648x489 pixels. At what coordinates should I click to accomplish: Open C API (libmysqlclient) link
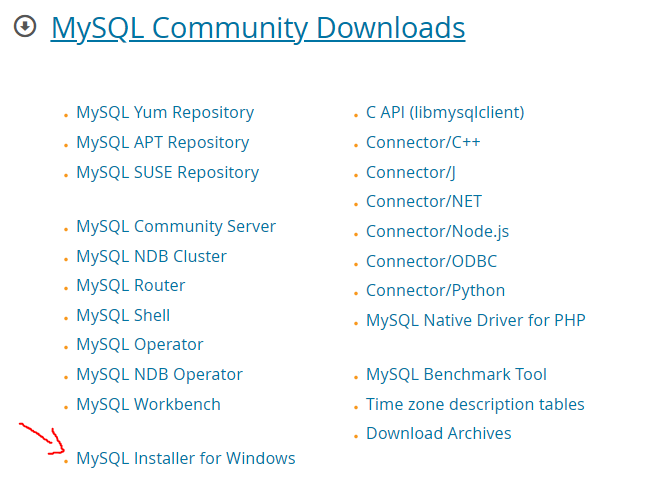point(445,112)
